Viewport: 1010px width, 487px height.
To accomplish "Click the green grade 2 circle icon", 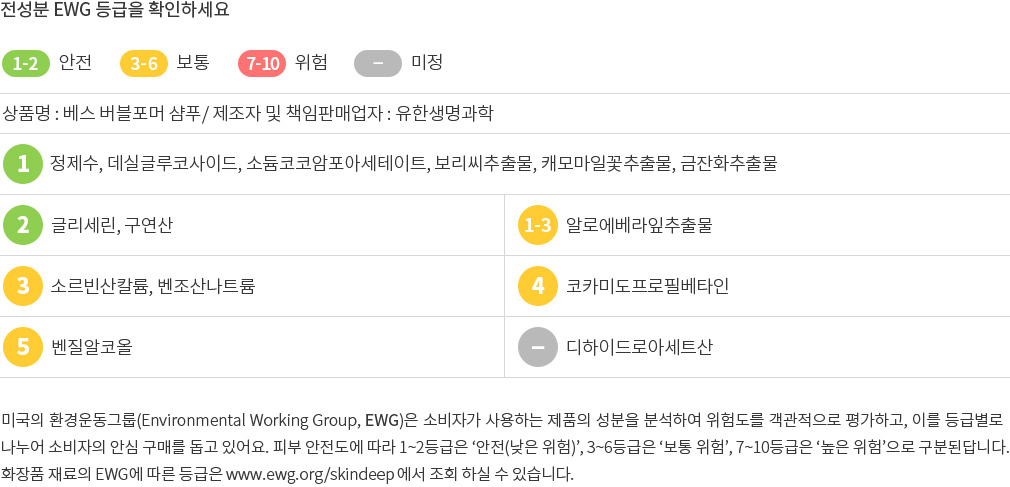I will (x=23, y=225).
